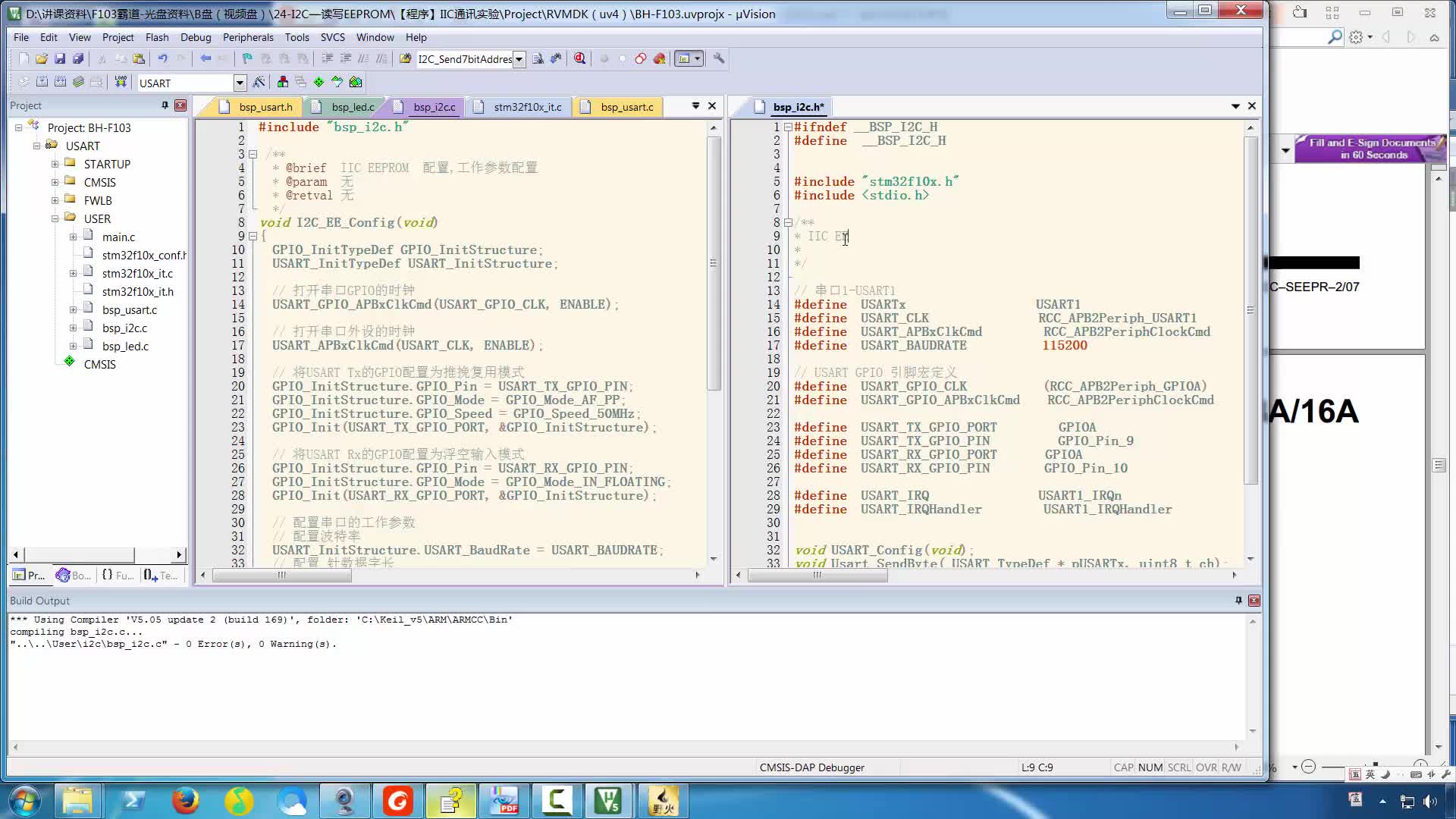The width and height of the screenshot is (1456, 819).
Task: Kill all breakpoints using the toolbar icon
Action: [659, 58]
